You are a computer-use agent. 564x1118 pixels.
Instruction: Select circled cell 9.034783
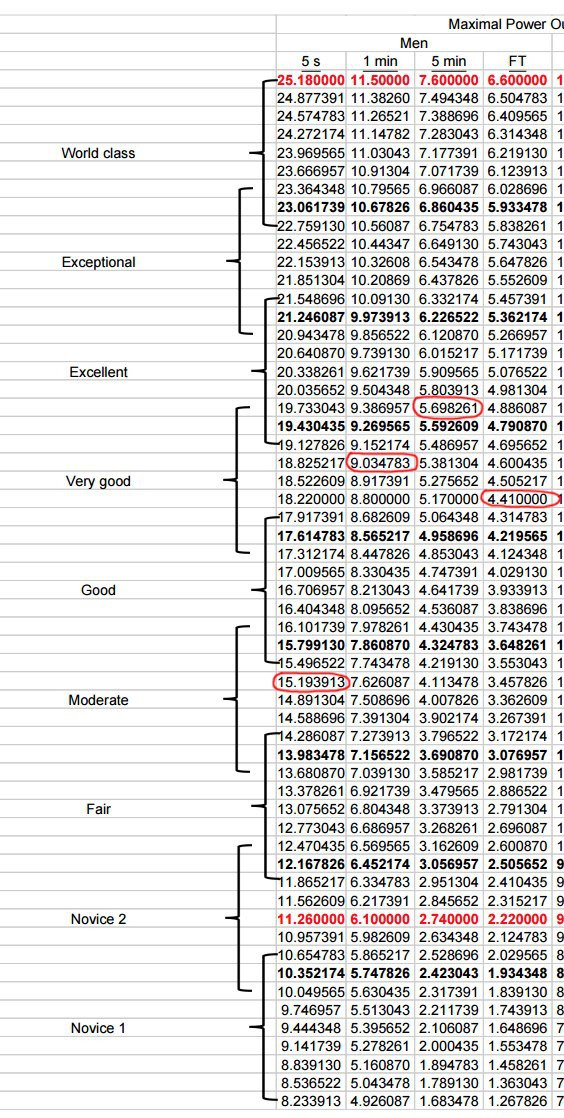click(x=380, y=463)
